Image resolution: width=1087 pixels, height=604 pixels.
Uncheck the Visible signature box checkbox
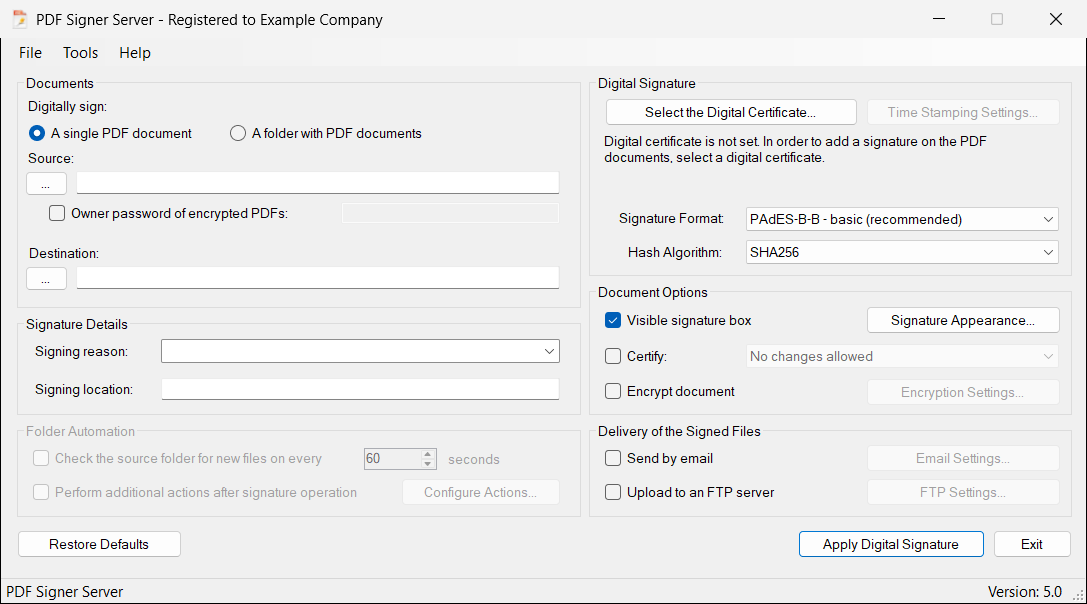pos(613,320)
